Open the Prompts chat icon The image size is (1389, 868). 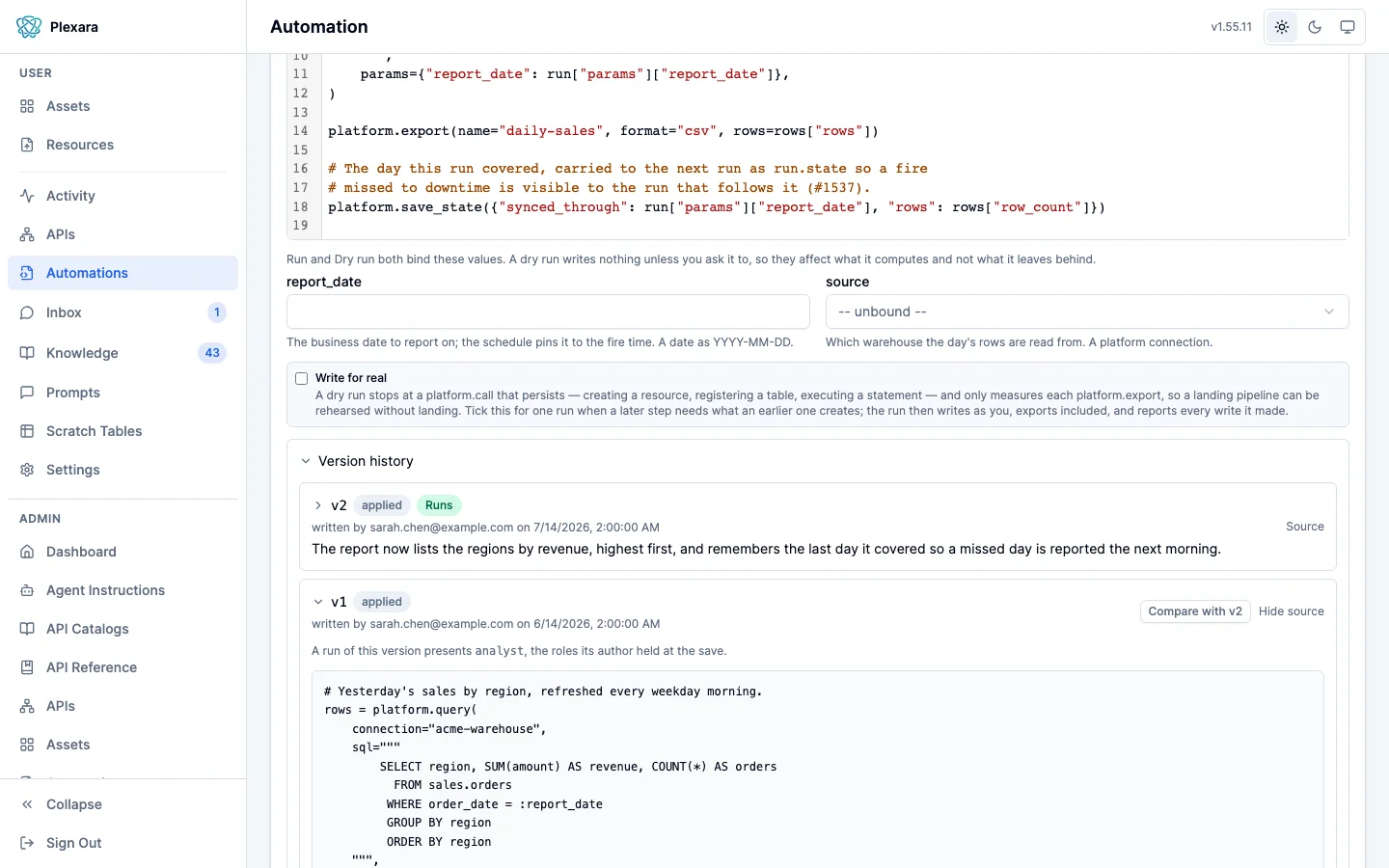click(x=27, y=393)
